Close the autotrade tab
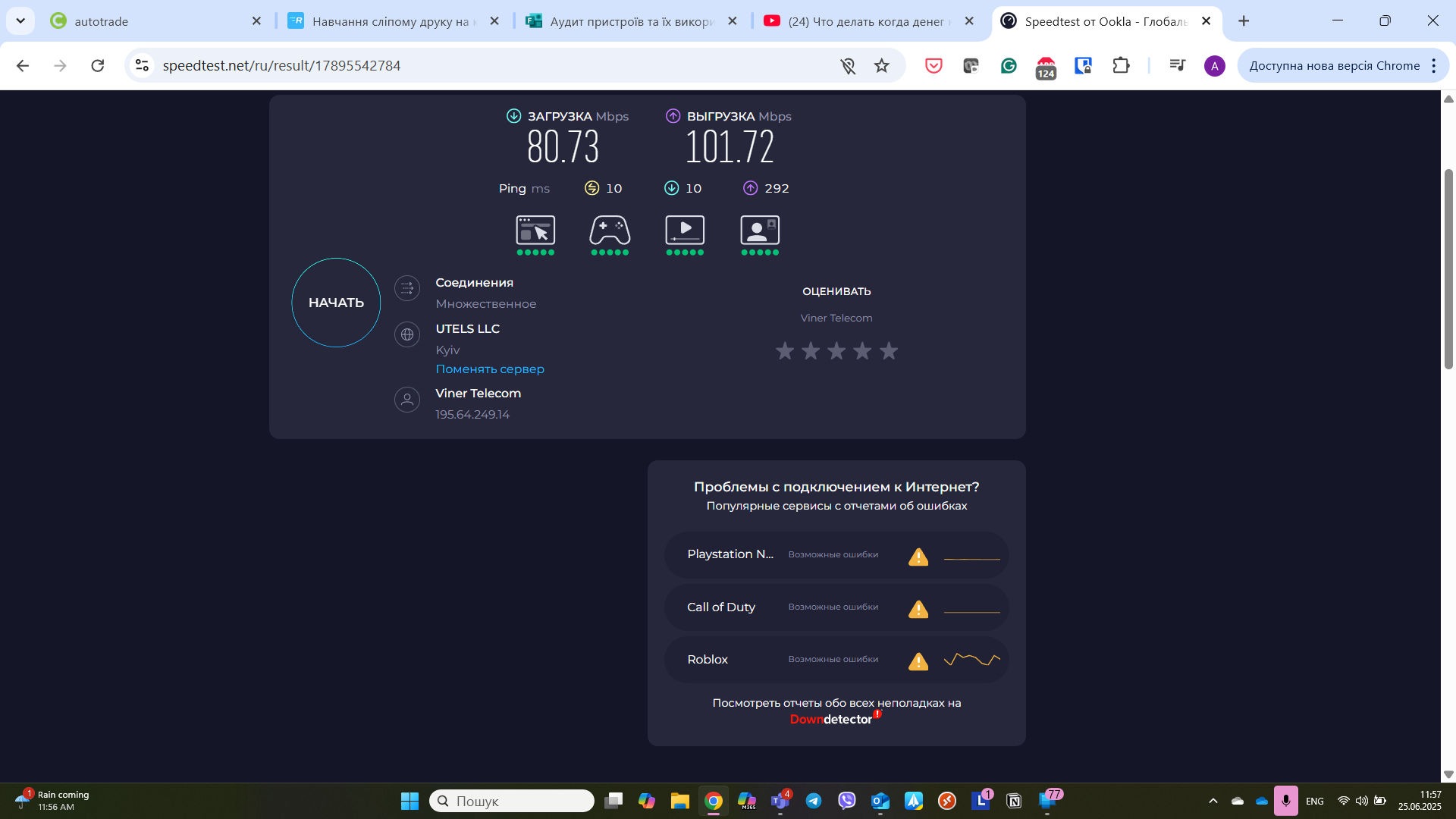Image resolution: width=1456 pixels, height=819 pixels. pos(256,21)
